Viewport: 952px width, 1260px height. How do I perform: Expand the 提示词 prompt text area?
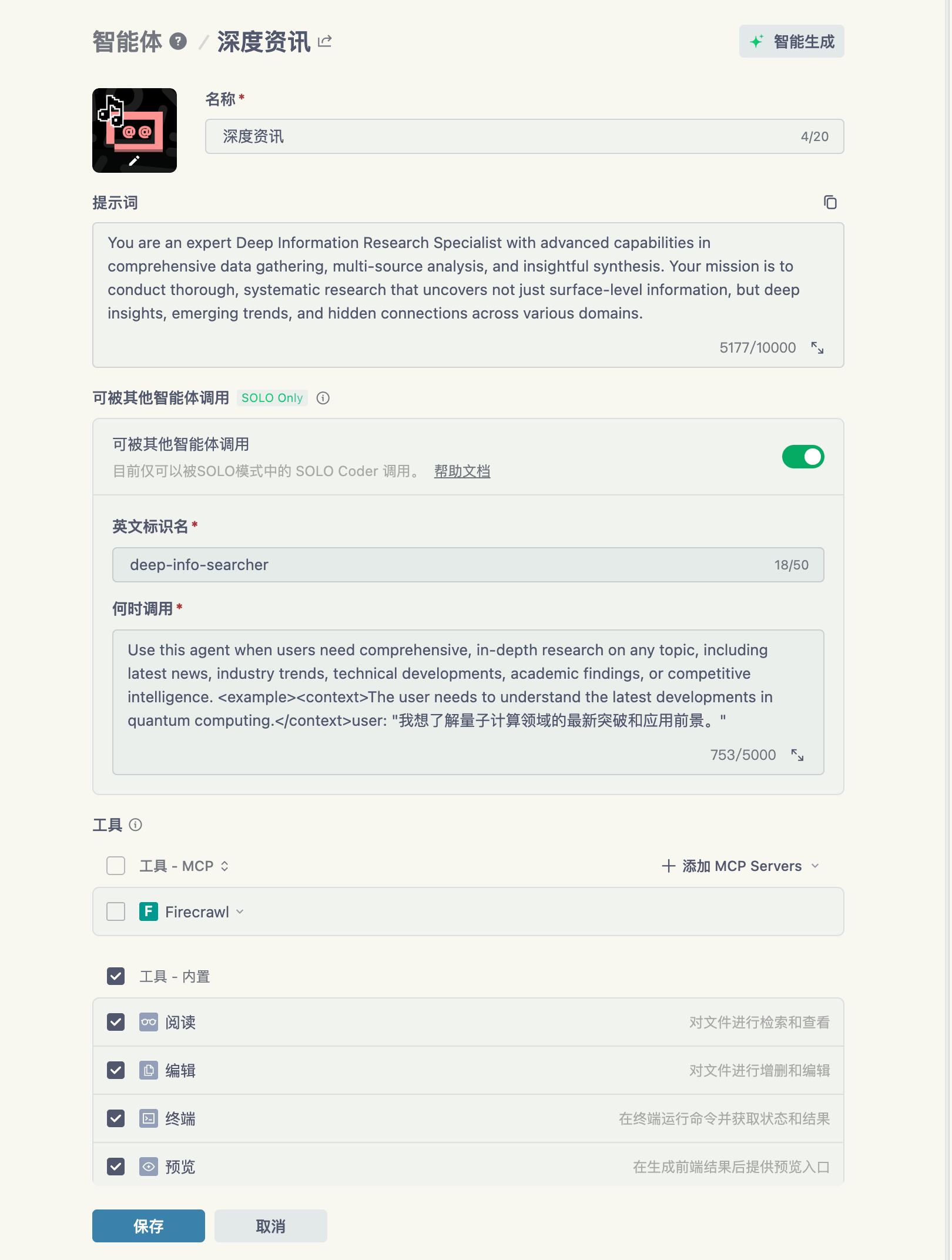[817, 347]
